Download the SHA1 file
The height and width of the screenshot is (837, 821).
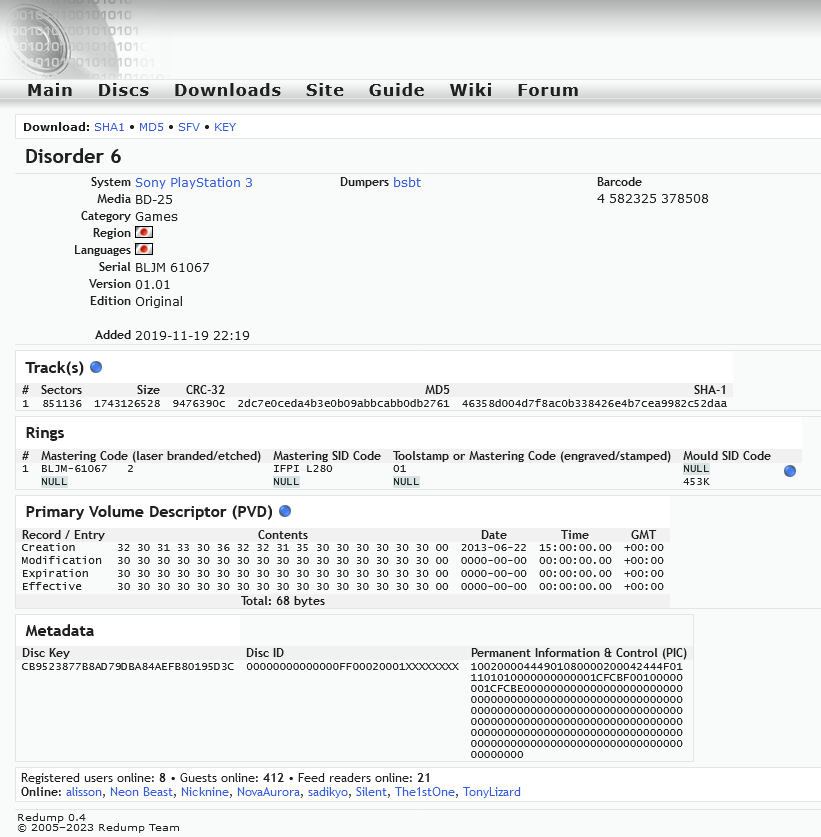coord(109,127)
